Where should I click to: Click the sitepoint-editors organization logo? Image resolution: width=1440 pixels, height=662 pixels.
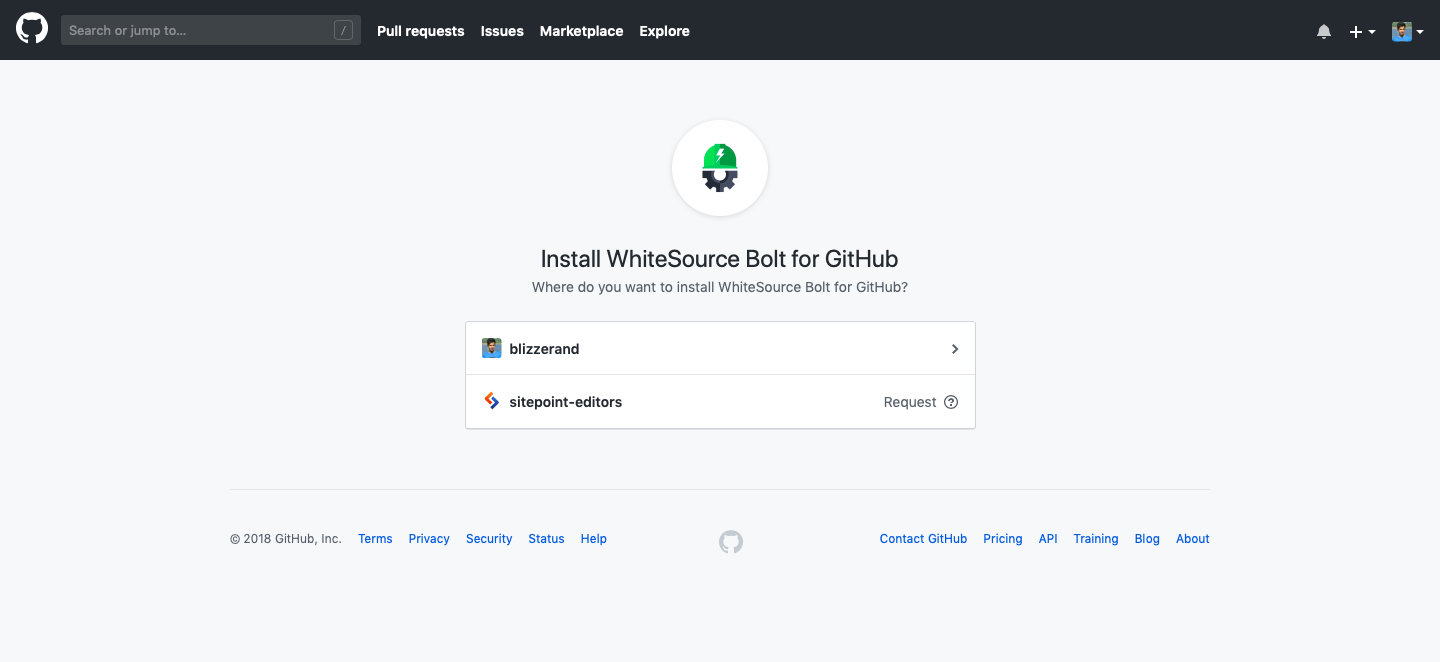(491, 401)
